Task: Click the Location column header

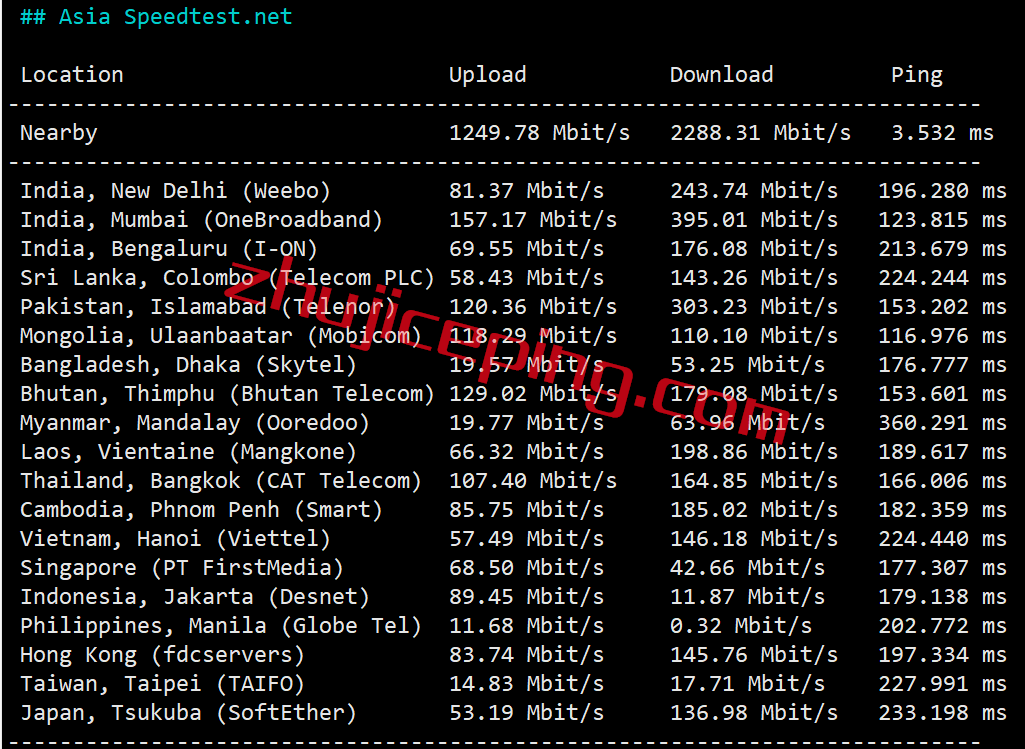Action: tap(72, 75)
